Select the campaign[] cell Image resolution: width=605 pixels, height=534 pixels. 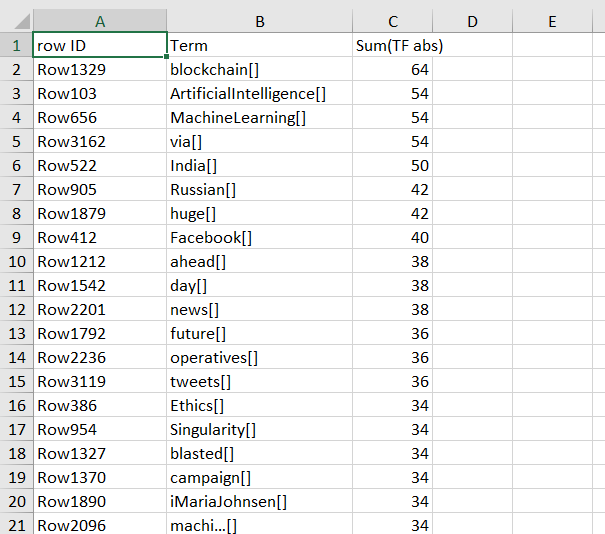coord(260,478)
